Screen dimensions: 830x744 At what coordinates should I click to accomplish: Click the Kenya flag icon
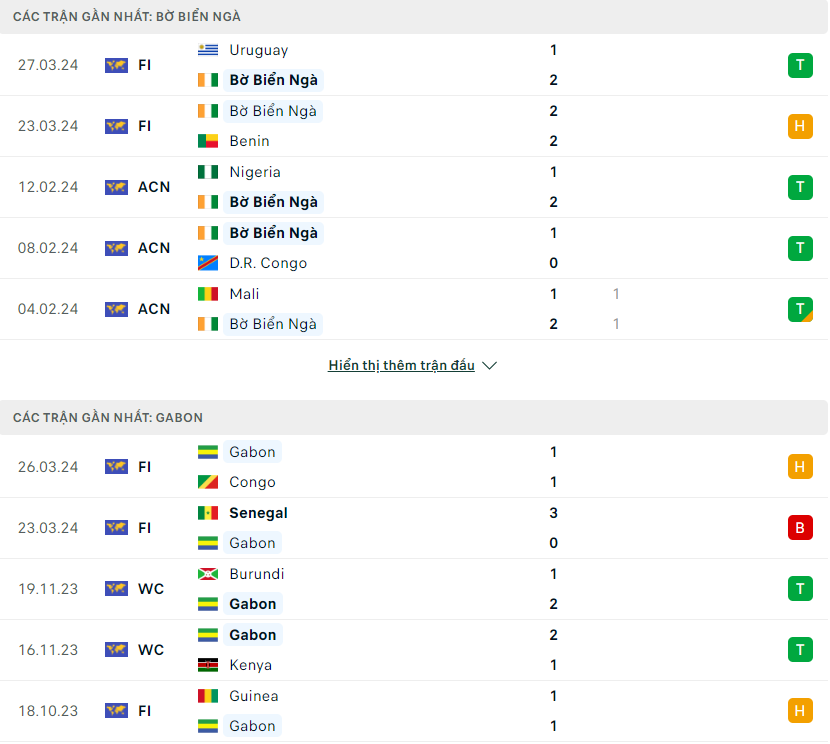[x=208, y=665]
